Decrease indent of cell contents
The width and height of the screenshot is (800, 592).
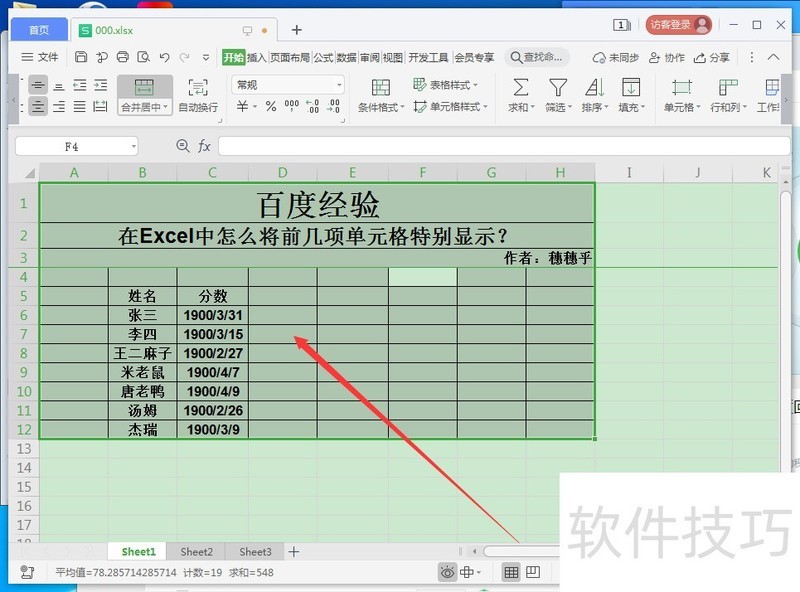[80, 85]
